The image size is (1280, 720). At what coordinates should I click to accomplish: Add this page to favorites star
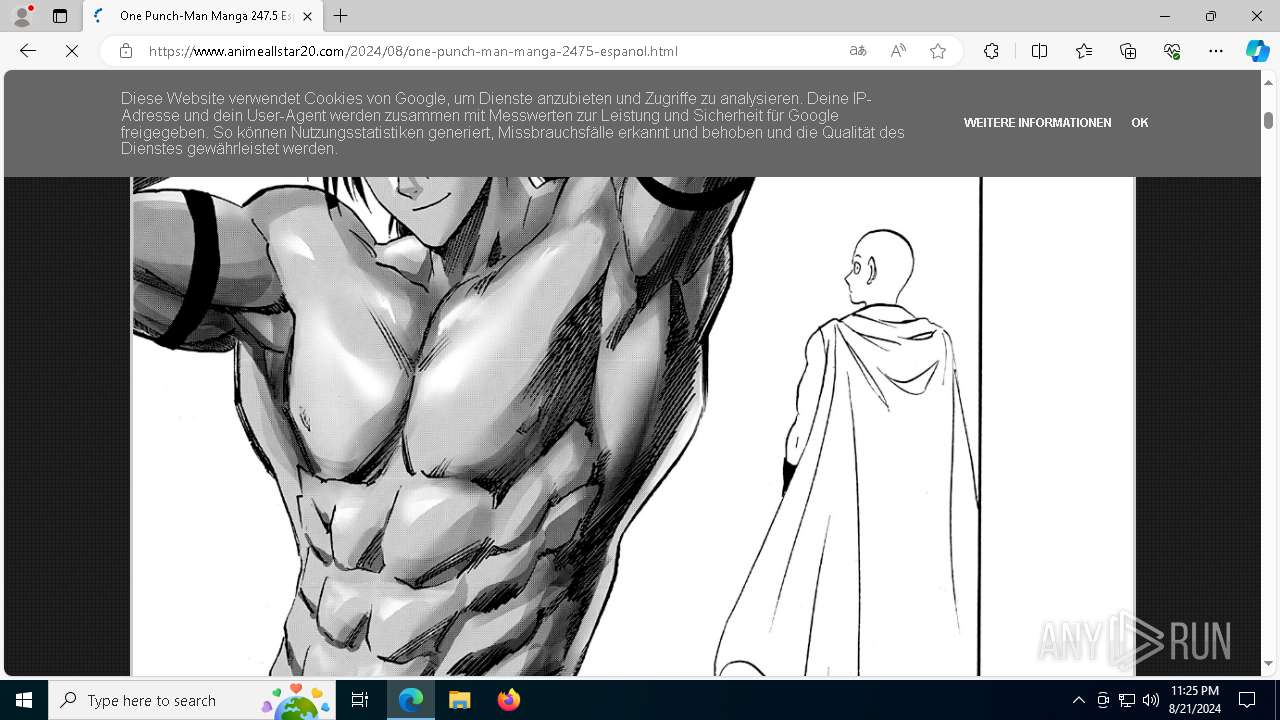pyautogui.click(x=938, y=51)
